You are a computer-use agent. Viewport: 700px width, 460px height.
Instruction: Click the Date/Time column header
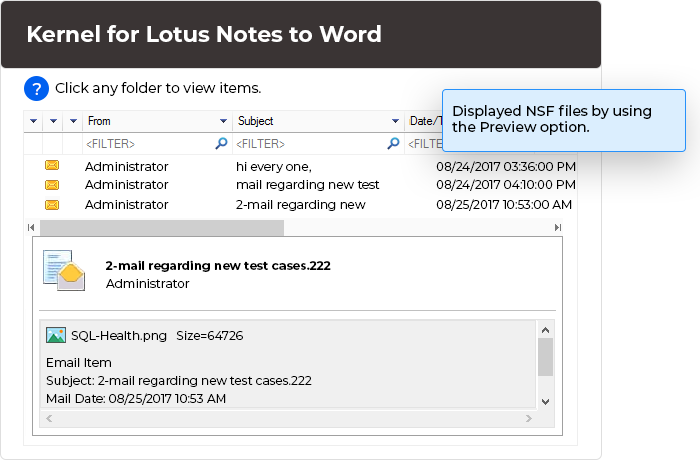[x=425, y=121]
